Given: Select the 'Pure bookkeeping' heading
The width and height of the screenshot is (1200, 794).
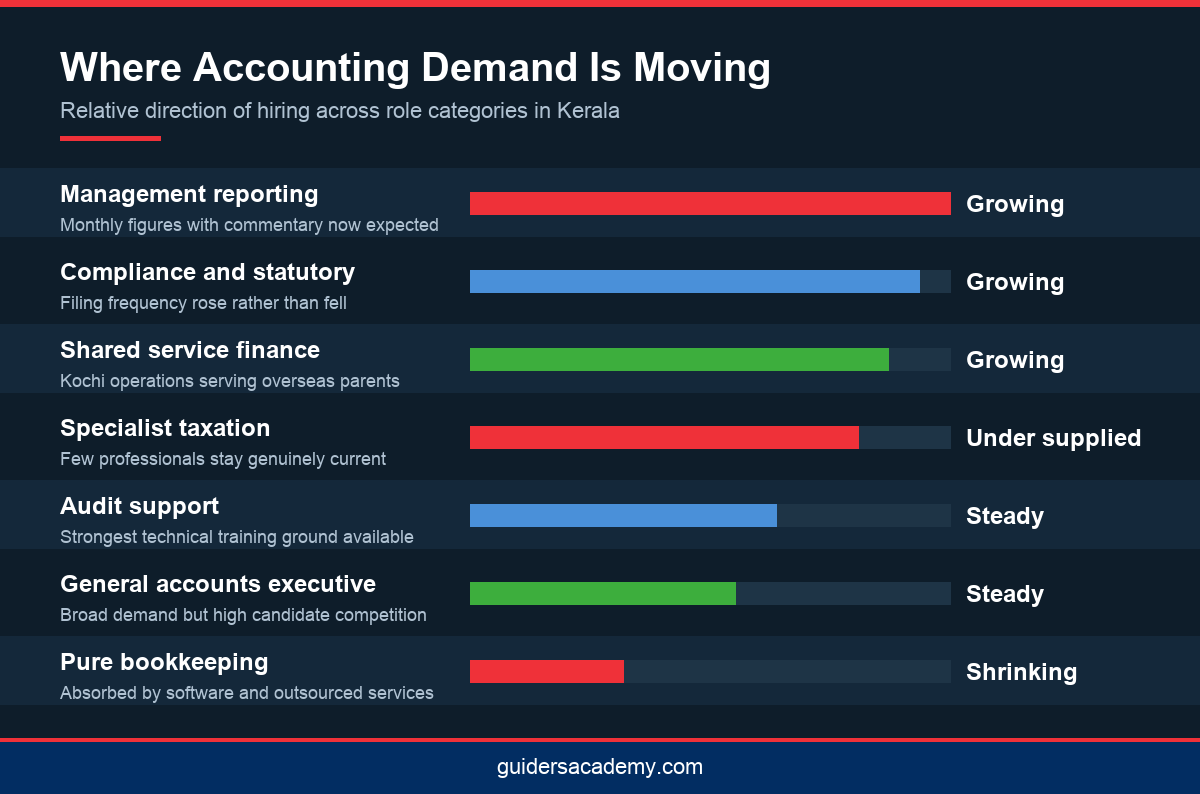Looking at the screenshot, I should pyautogui.click(x=164, y=662).
